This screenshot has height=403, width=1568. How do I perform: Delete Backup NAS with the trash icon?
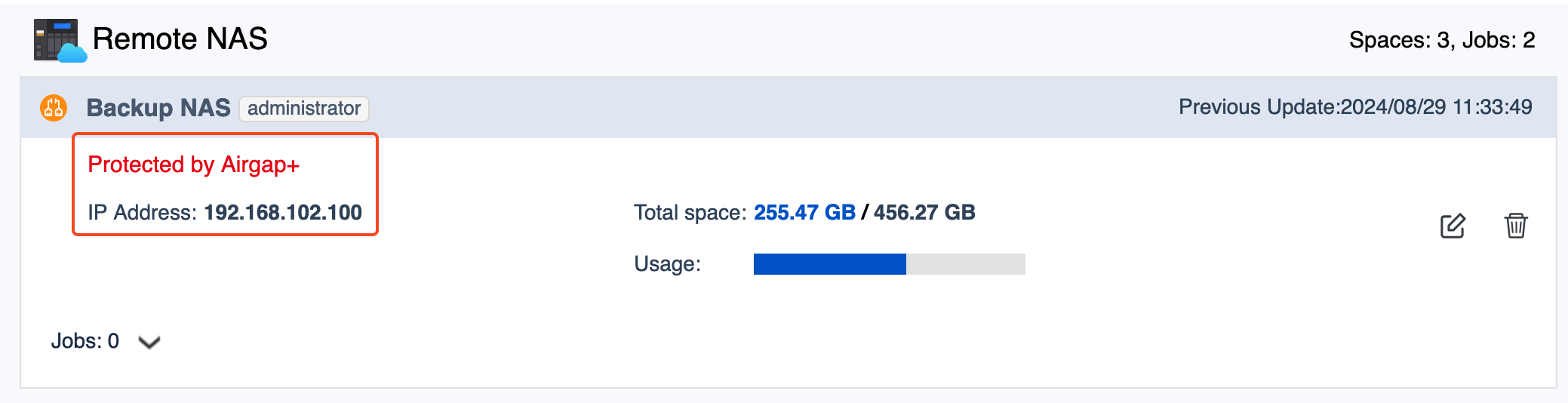1515,226
